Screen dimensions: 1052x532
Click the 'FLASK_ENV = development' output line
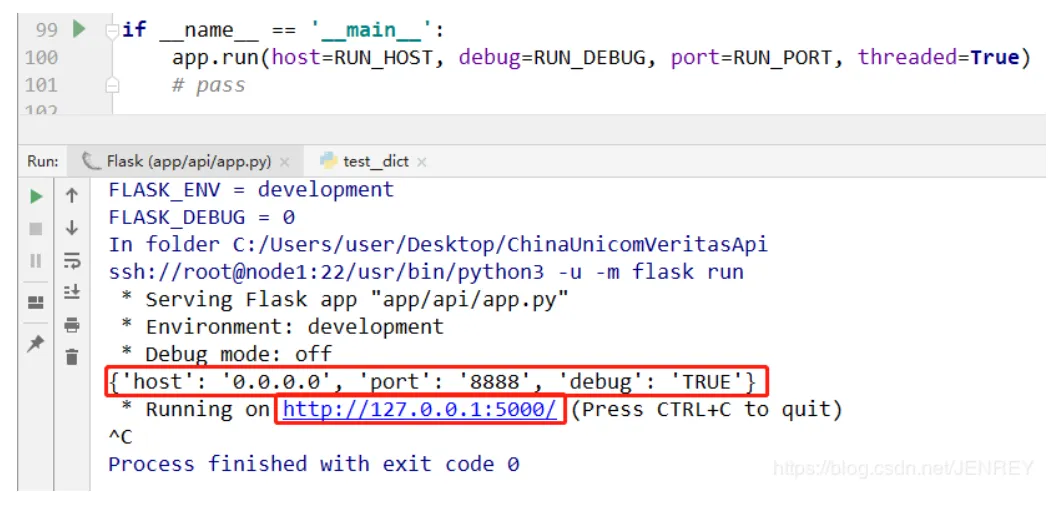pos(252,190)
